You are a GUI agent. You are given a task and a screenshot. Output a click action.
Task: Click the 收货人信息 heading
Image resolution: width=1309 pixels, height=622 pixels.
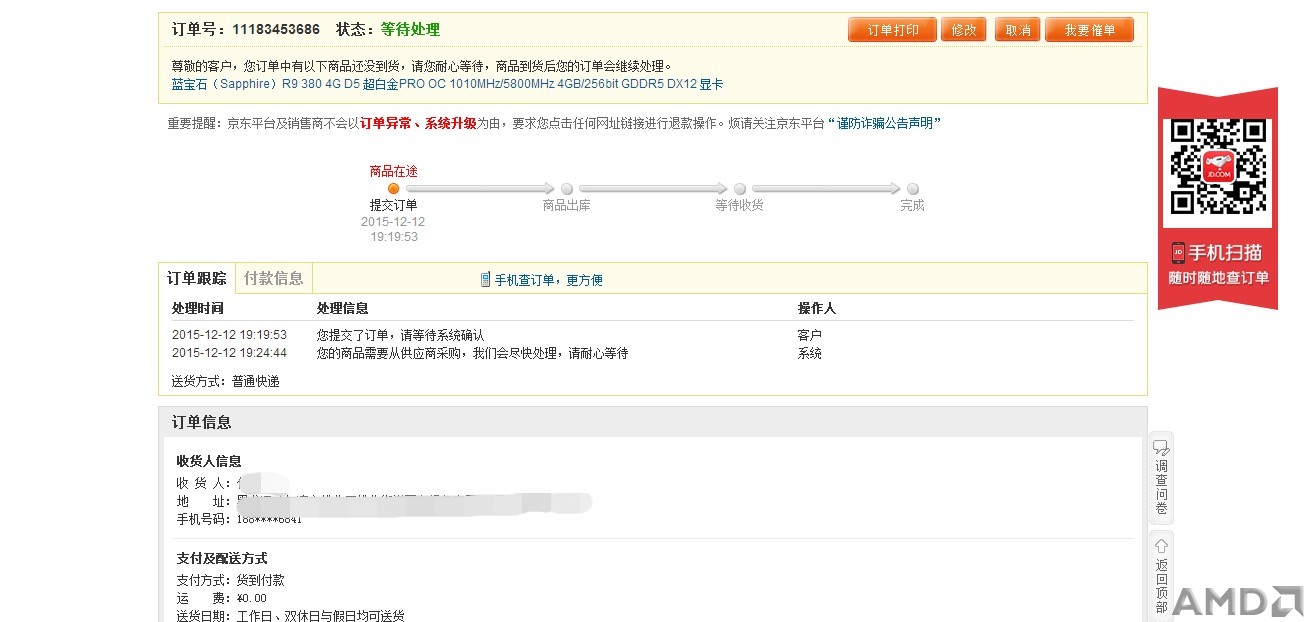coord(209,461)
